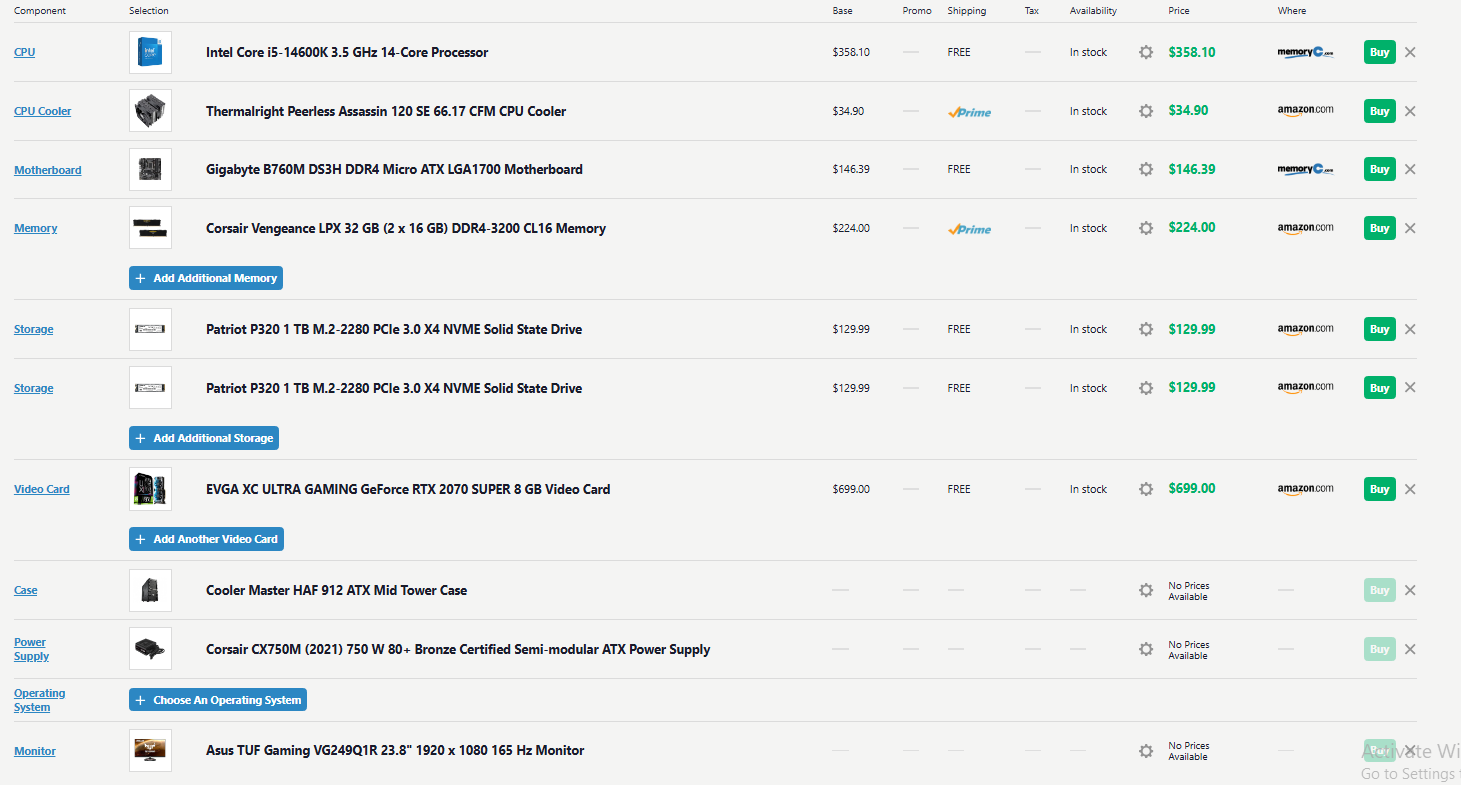The image size is (1461, 785).
Task: Open the Thermalright cooler product thumbnail
Action: click(x=150, y=111)
